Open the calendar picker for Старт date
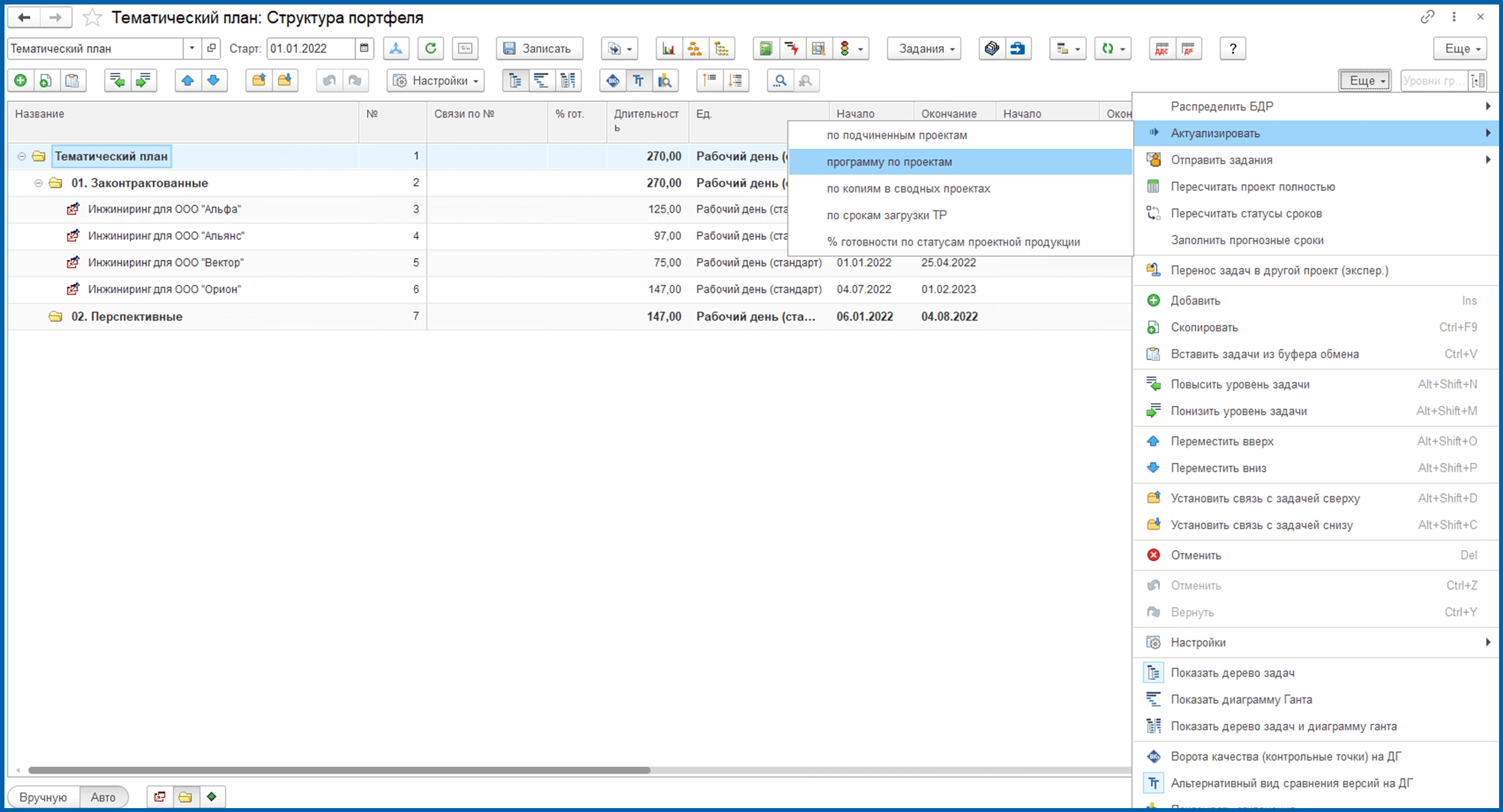The image size is (1503, 812). click(364, 49)
